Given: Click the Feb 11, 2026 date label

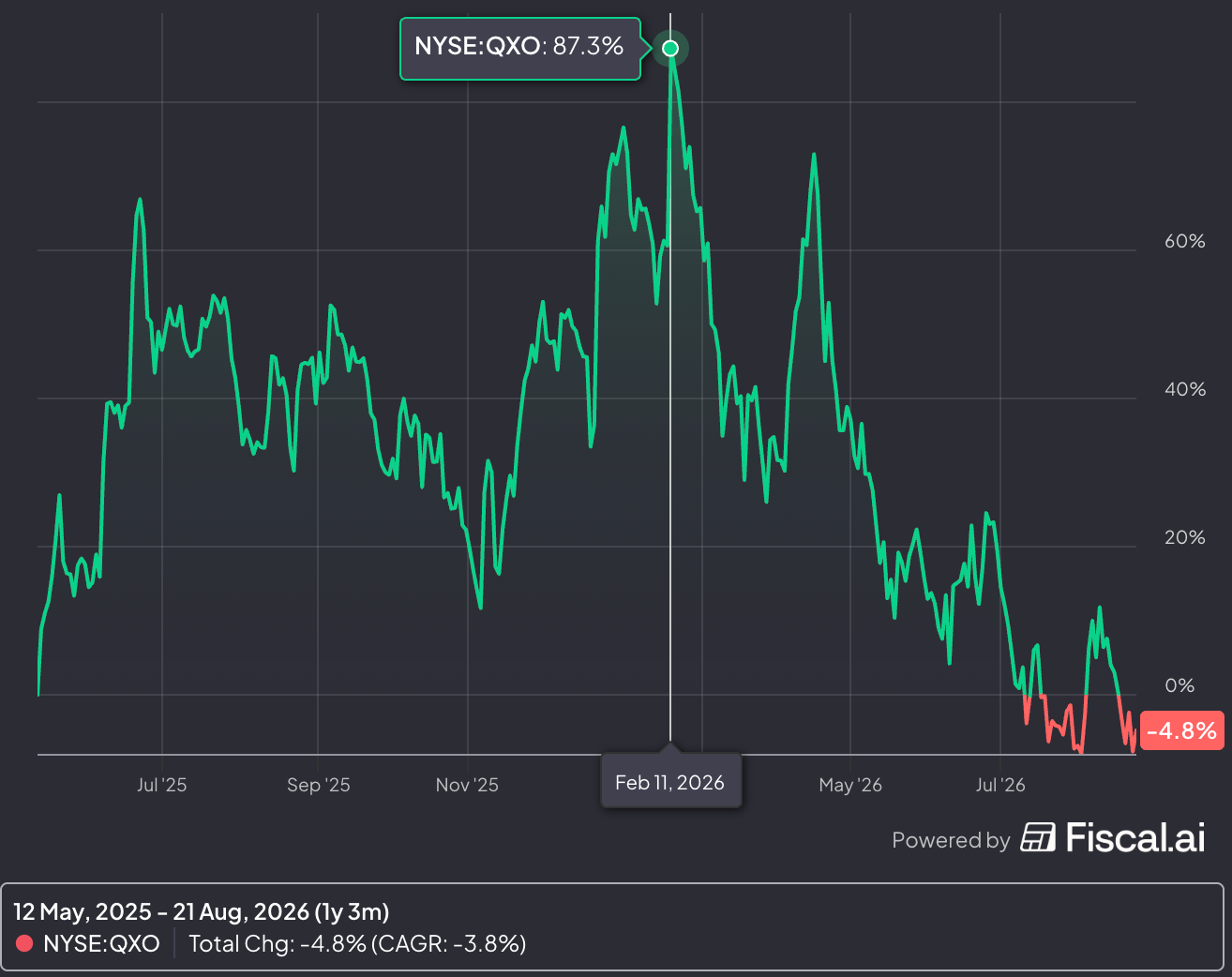Looking at the screenshot, I should pos(670,782).
